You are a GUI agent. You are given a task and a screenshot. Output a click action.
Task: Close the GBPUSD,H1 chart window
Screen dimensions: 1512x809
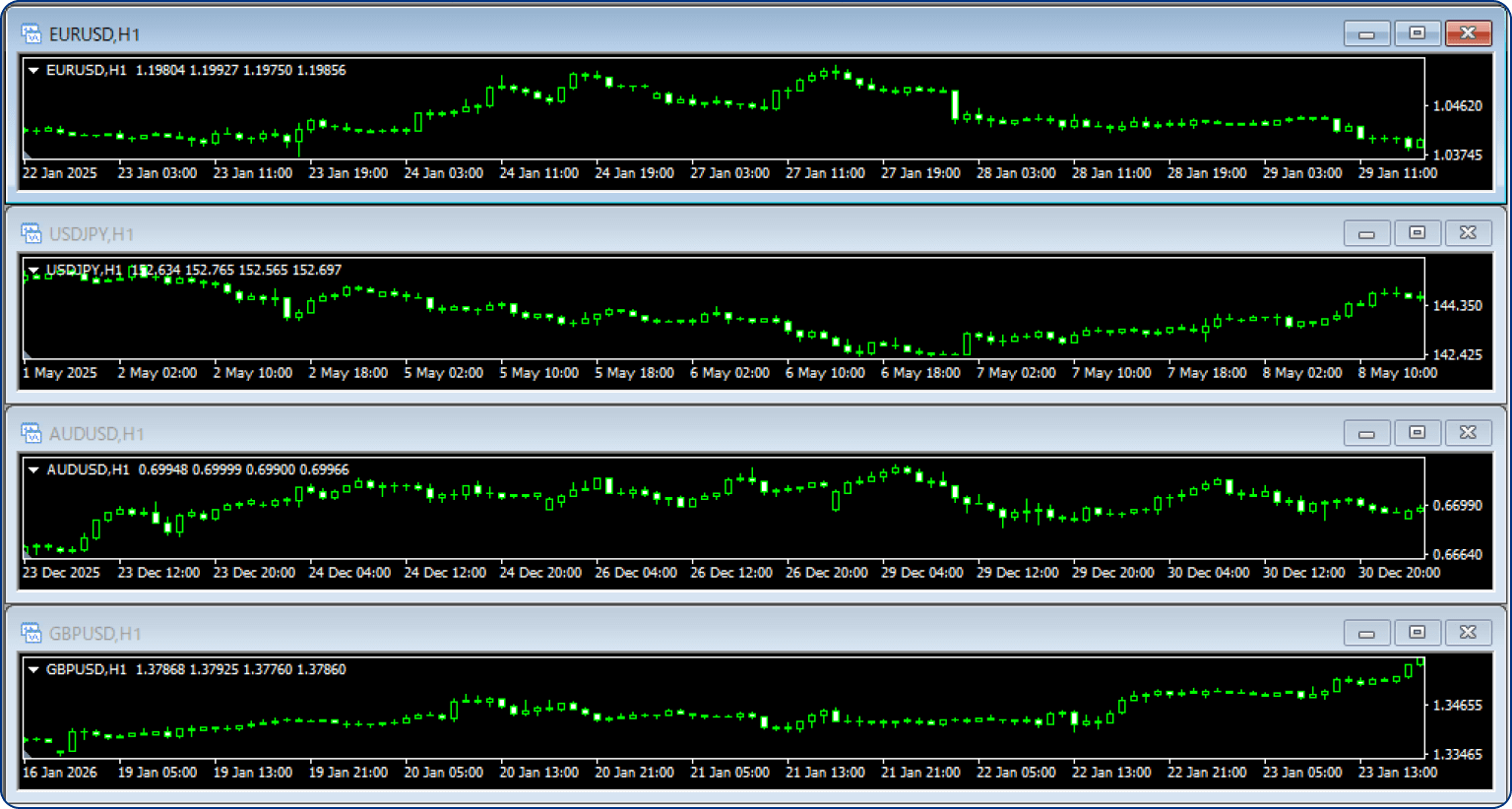[x=1468, y=633]
